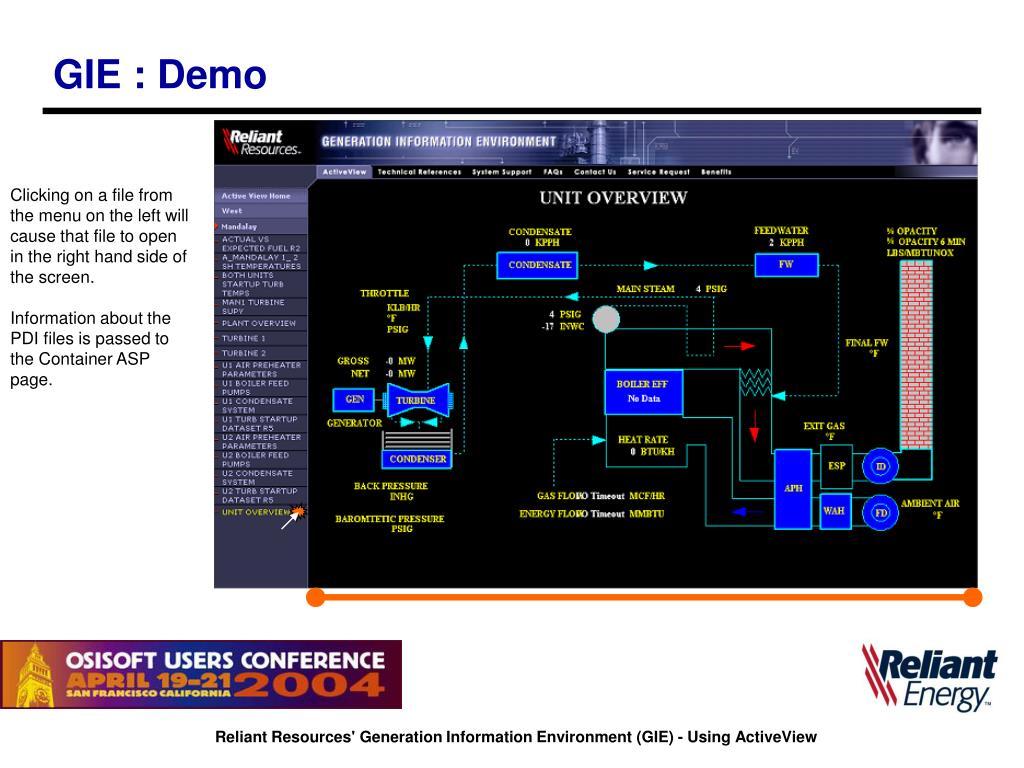Click the FD fan circle icon
The width and height of the screenshot is (1024, 768).
(x=880, y=513)
